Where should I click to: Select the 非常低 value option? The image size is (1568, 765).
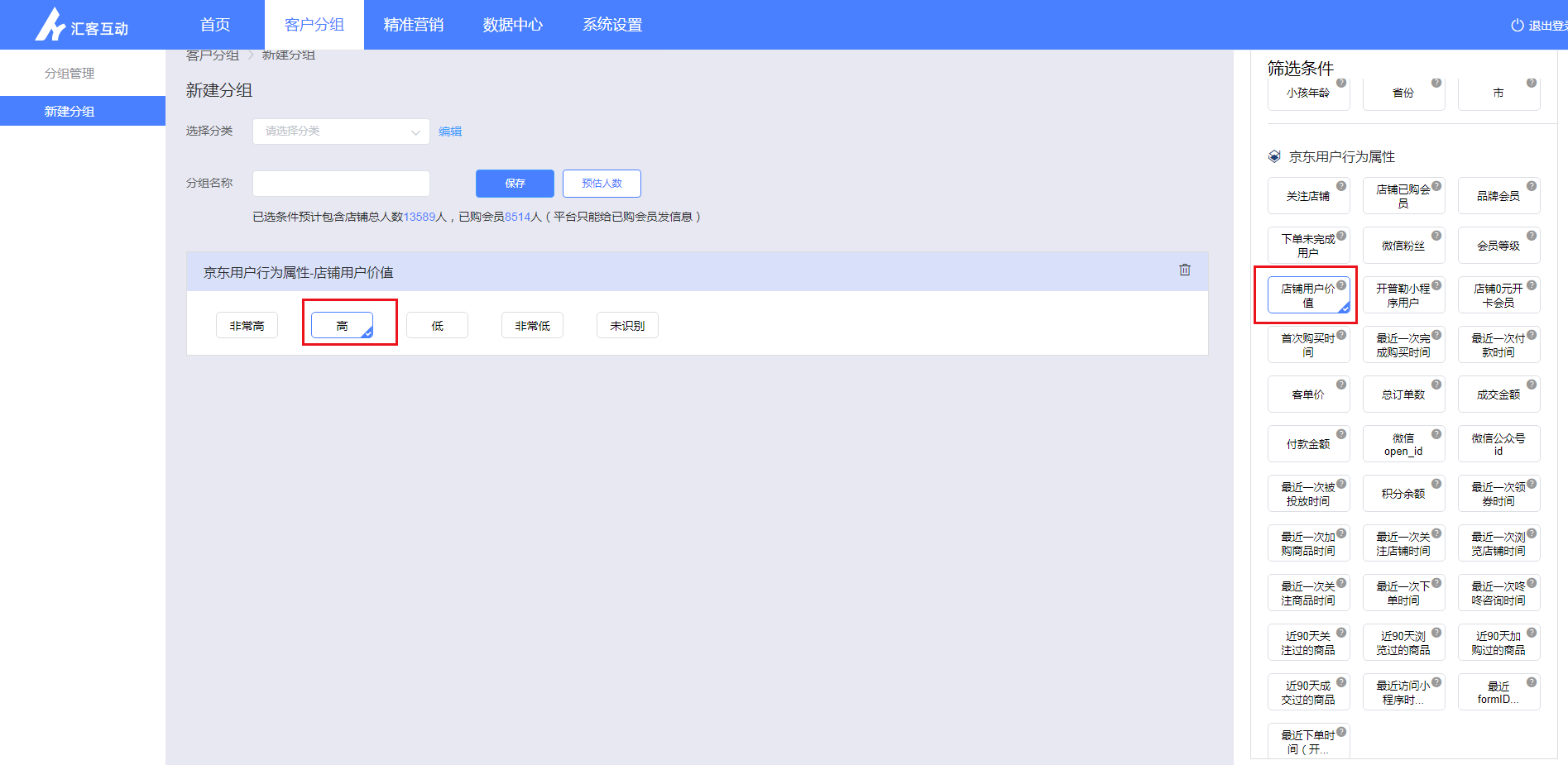coord(532,326)
